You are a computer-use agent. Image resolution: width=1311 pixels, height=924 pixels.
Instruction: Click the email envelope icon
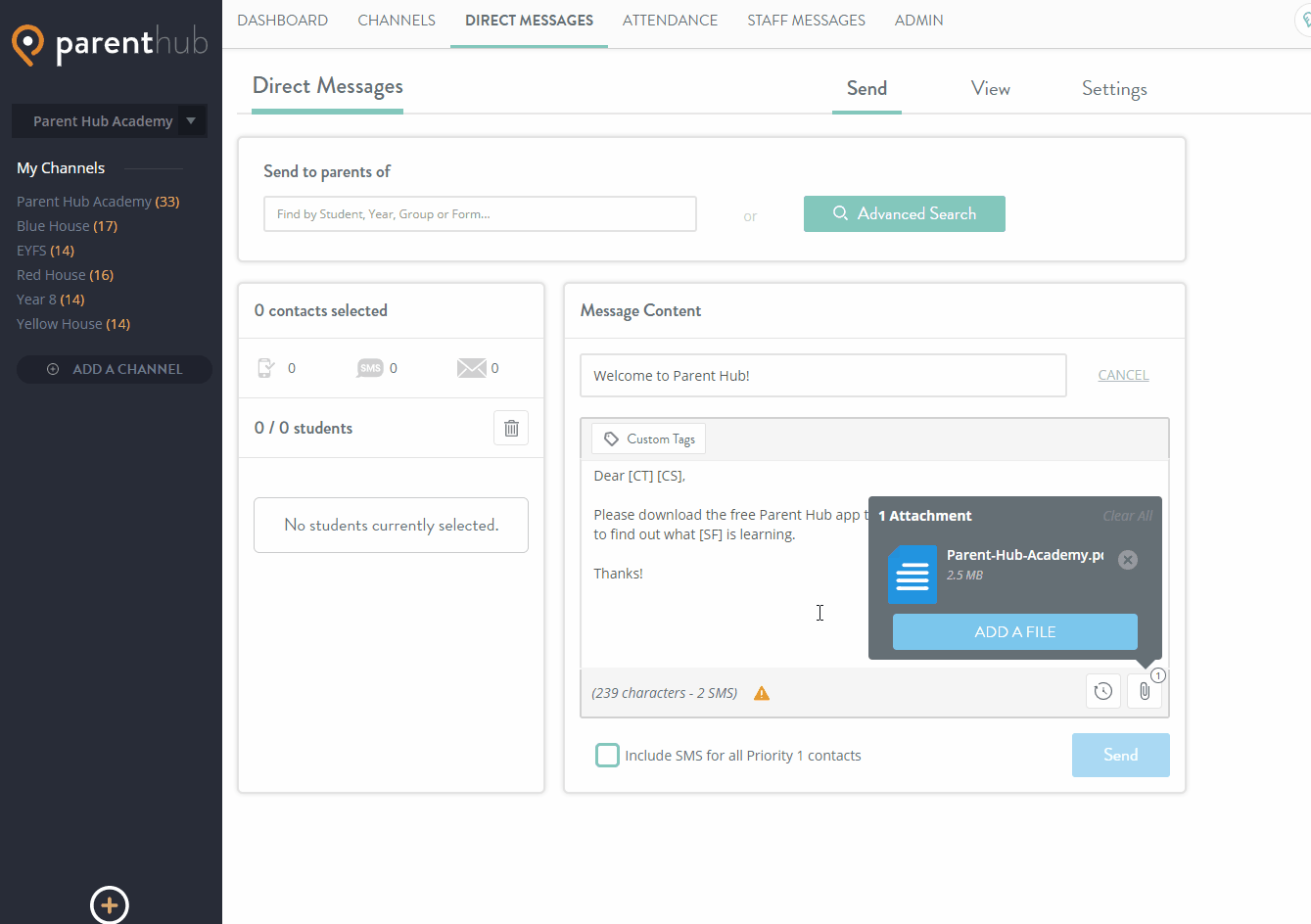471,368
